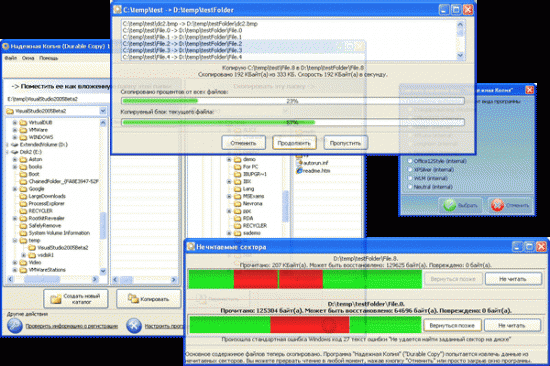Click the left tree horizontal scroll-right arrow
The height and width of the screenshot is (366, 550).
pyautogui.click(x=95, y=279)
